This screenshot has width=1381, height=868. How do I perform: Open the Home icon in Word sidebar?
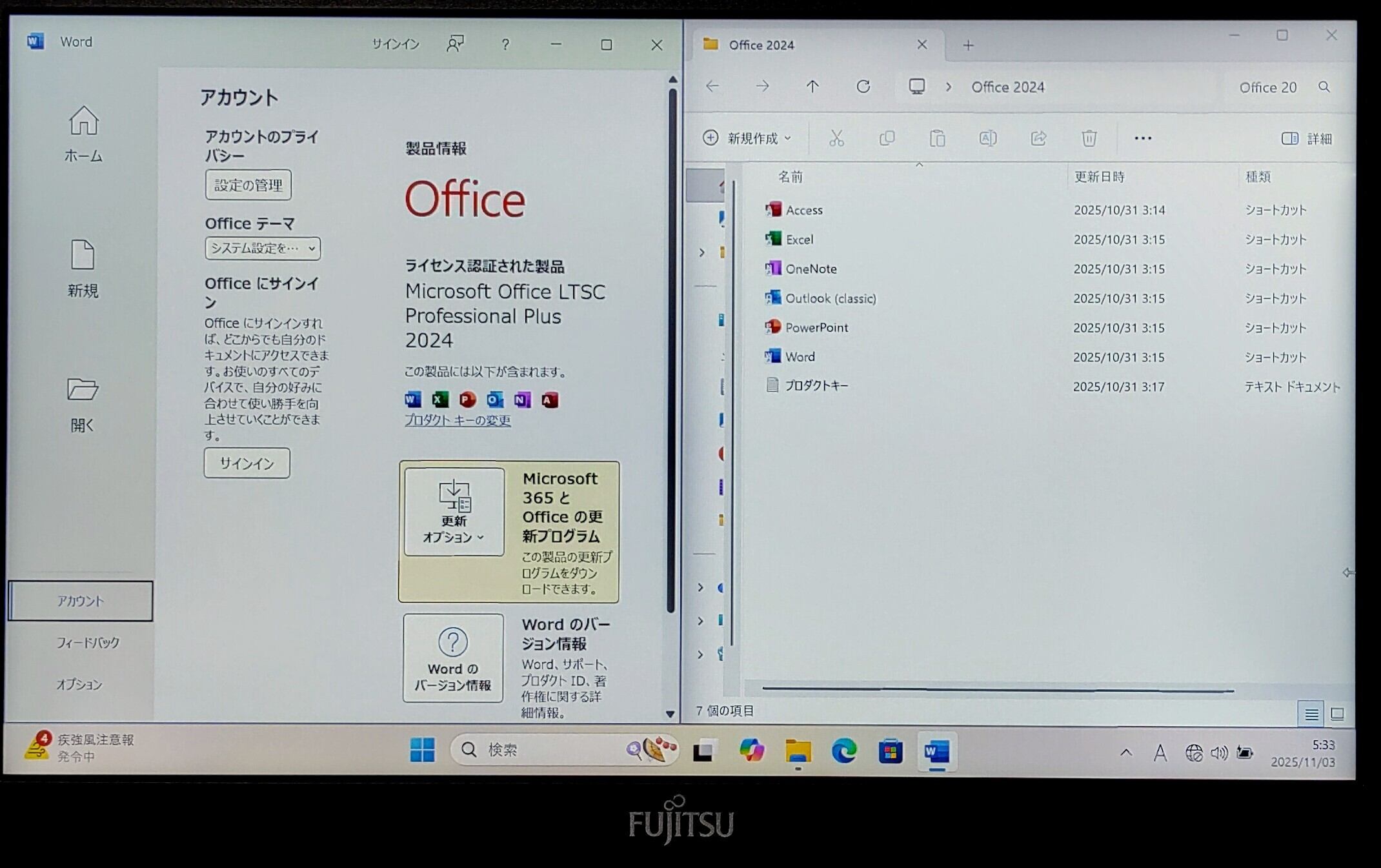pyautogui.click(x=83, y=122)
